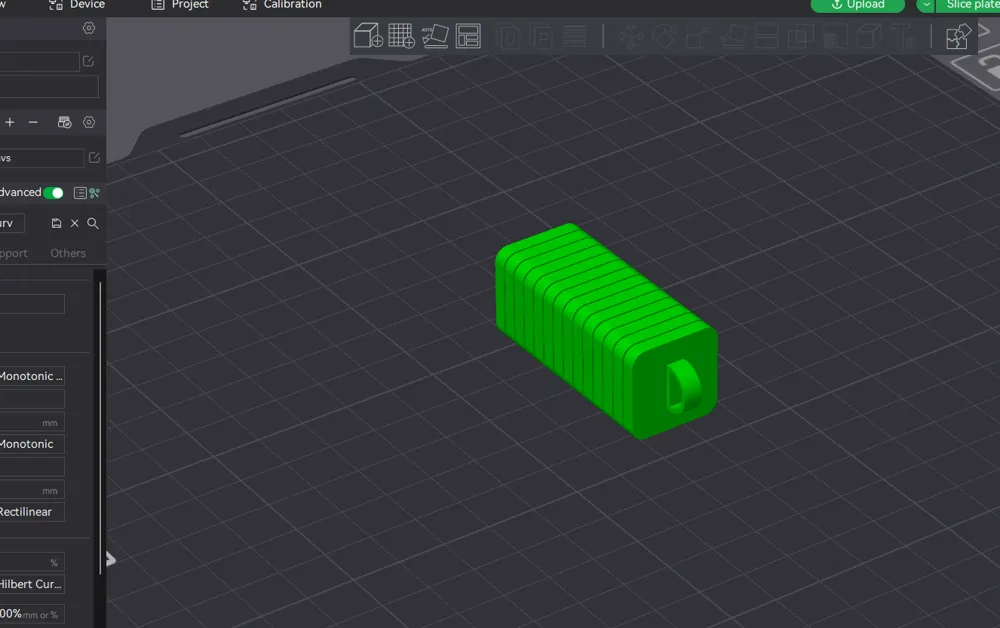Click the save preset floppy disk icon
Viewport: 1000px width, 628px height.
pos(56,223)
